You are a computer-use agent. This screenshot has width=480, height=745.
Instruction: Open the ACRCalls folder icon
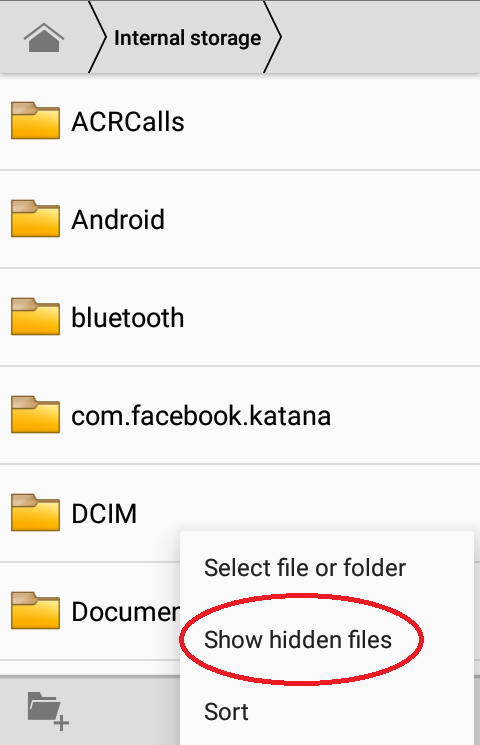click(35, 120)
